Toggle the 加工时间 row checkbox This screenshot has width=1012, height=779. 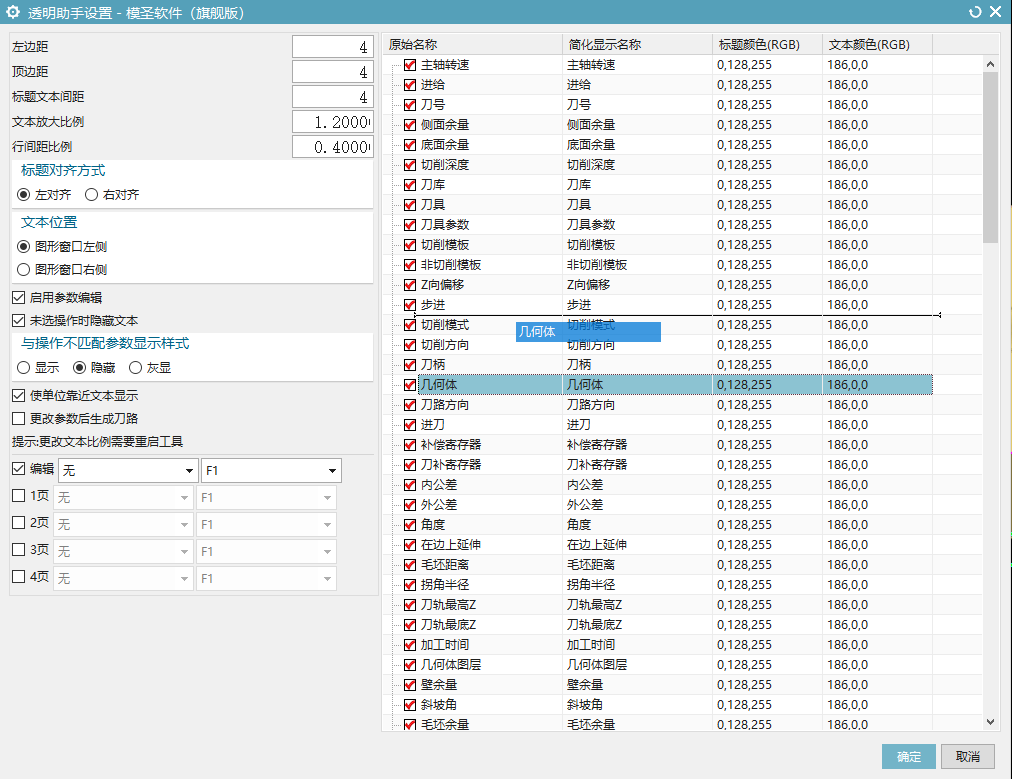pyautogui.click(x=410, y=645)
